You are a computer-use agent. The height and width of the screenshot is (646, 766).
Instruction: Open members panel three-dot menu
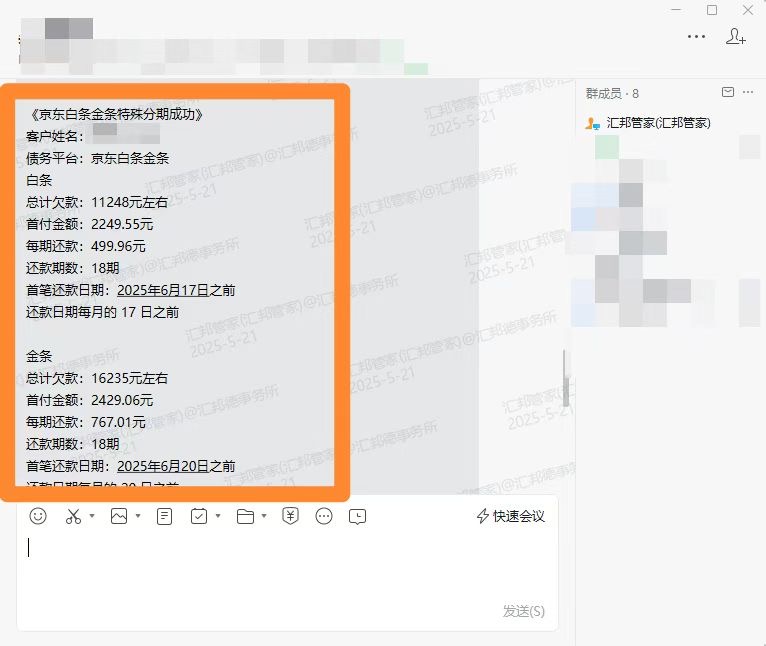[748, 92]
